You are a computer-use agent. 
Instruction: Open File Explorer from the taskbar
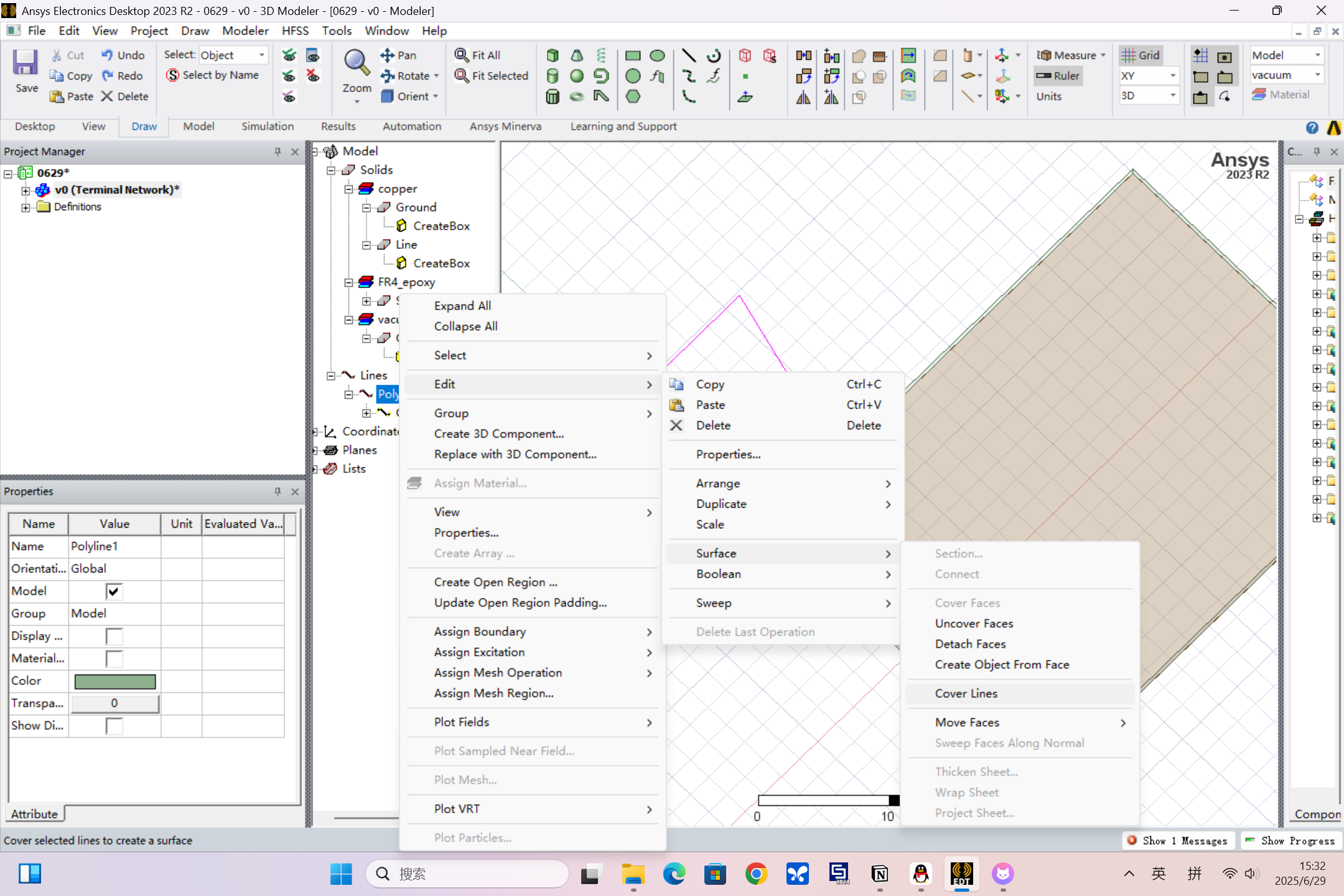pos(633,874)
